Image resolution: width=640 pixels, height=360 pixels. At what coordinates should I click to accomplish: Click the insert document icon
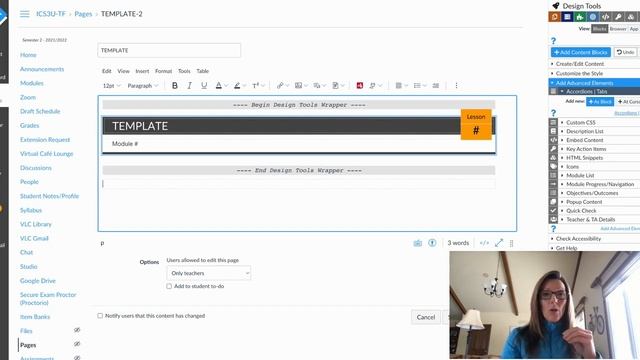click(336, 86)
